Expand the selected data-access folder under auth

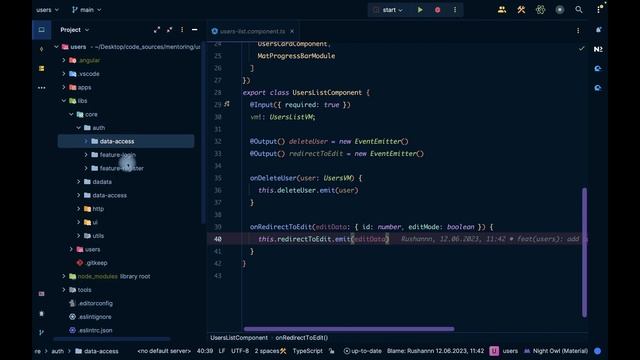pos(86,141)
